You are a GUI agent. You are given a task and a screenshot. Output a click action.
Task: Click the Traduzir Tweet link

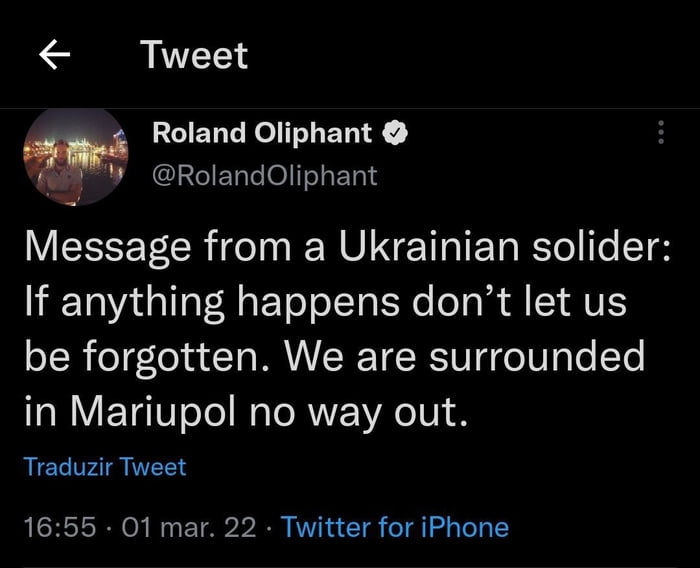(105, 466)
